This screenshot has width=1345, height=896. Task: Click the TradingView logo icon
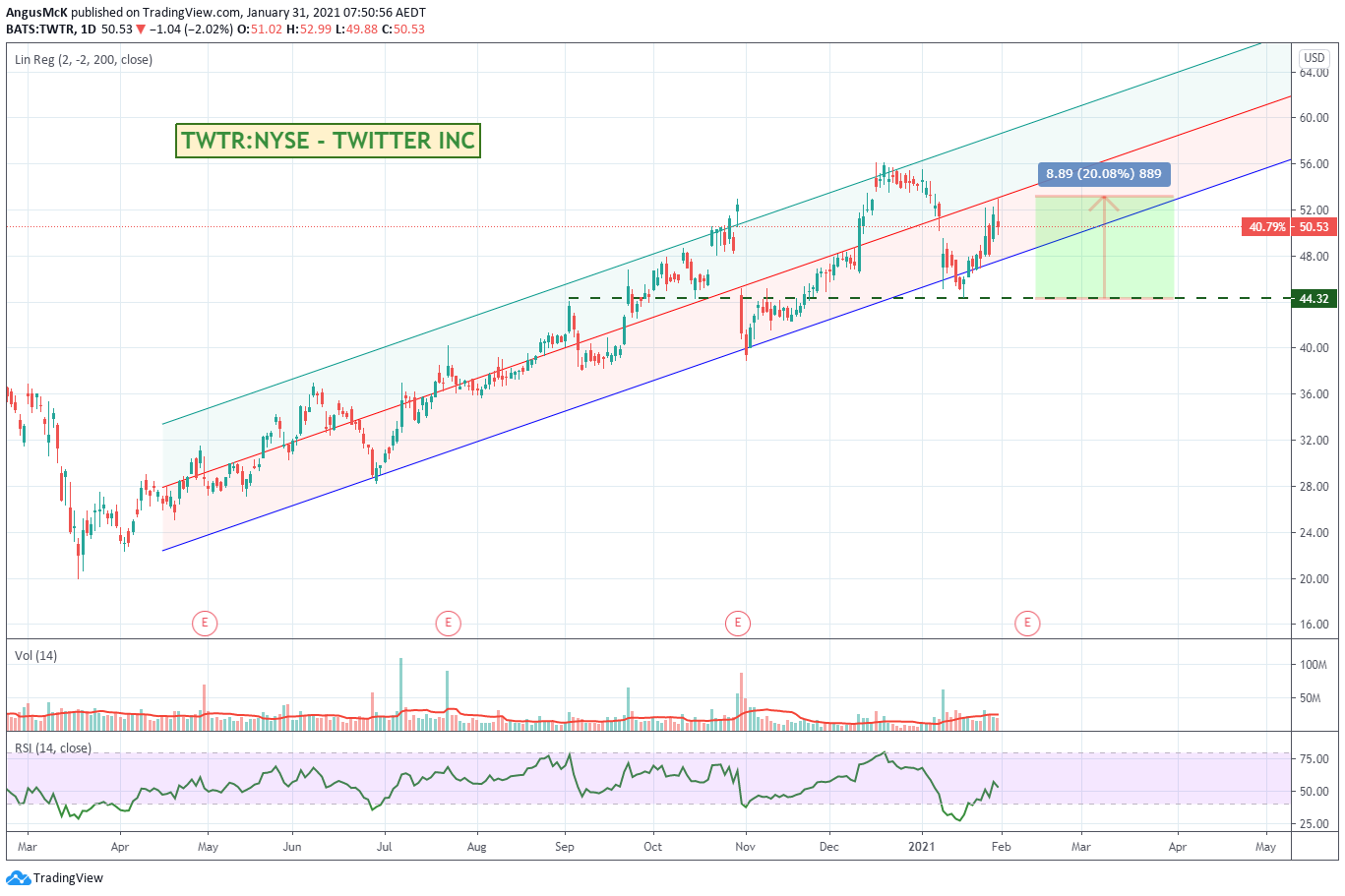(18, 877)
